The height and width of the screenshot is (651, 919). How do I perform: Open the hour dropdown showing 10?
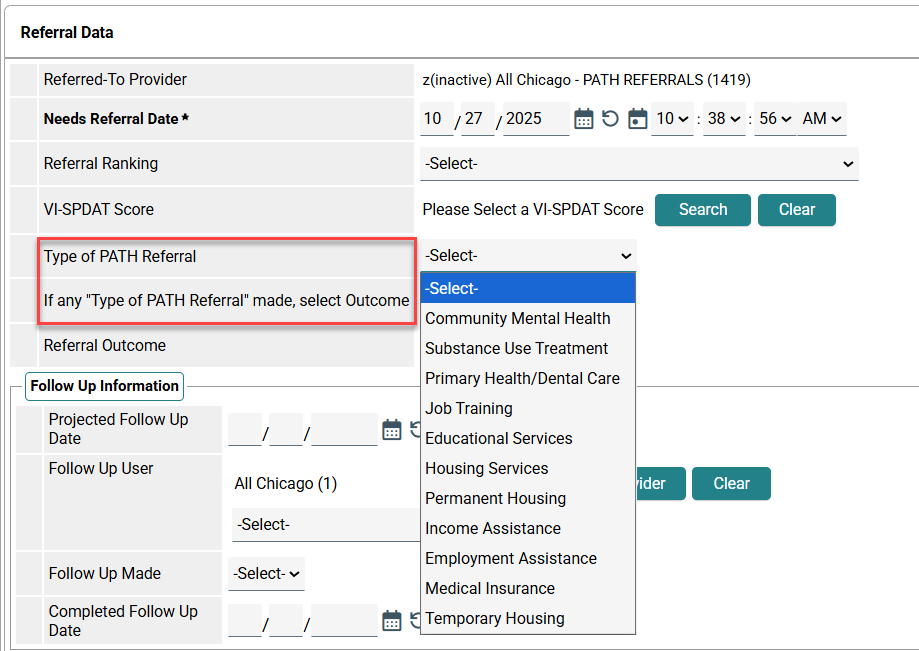671,119
